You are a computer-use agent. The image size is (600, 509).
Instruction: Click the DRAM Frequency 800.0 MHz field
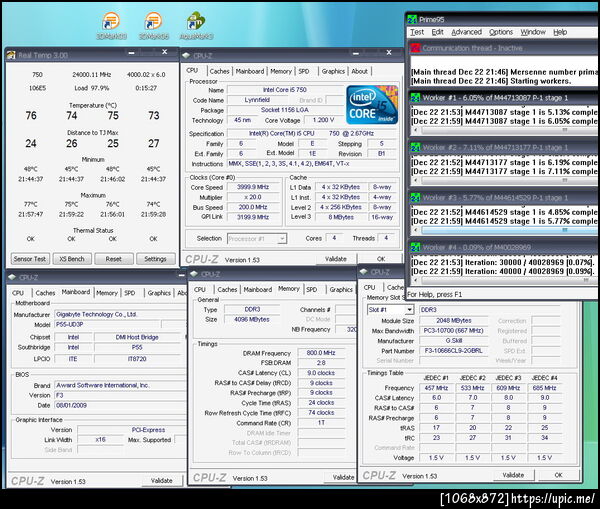click(321, 353)
